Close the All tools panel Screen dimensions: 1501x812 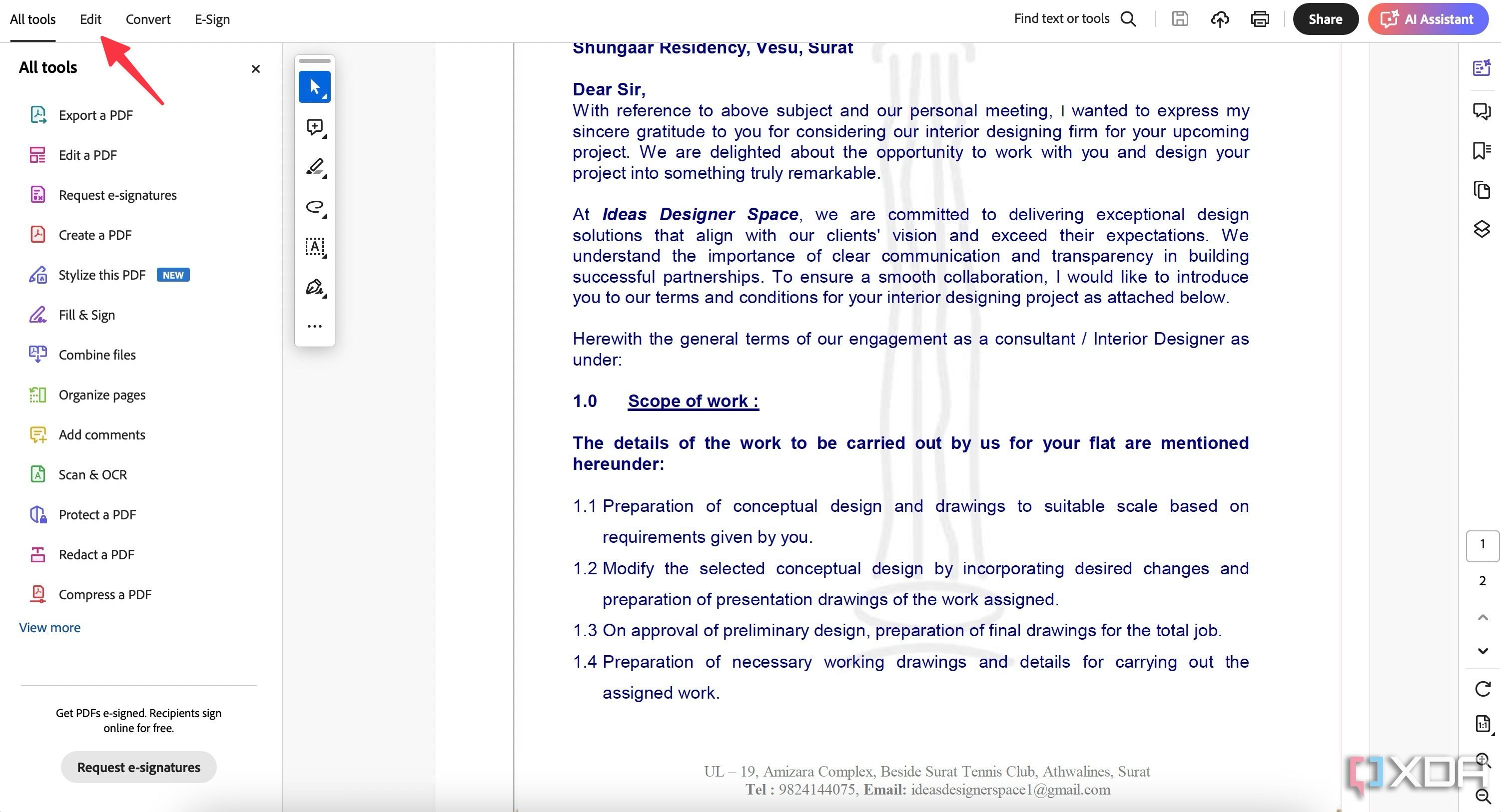tap(254, 68)
